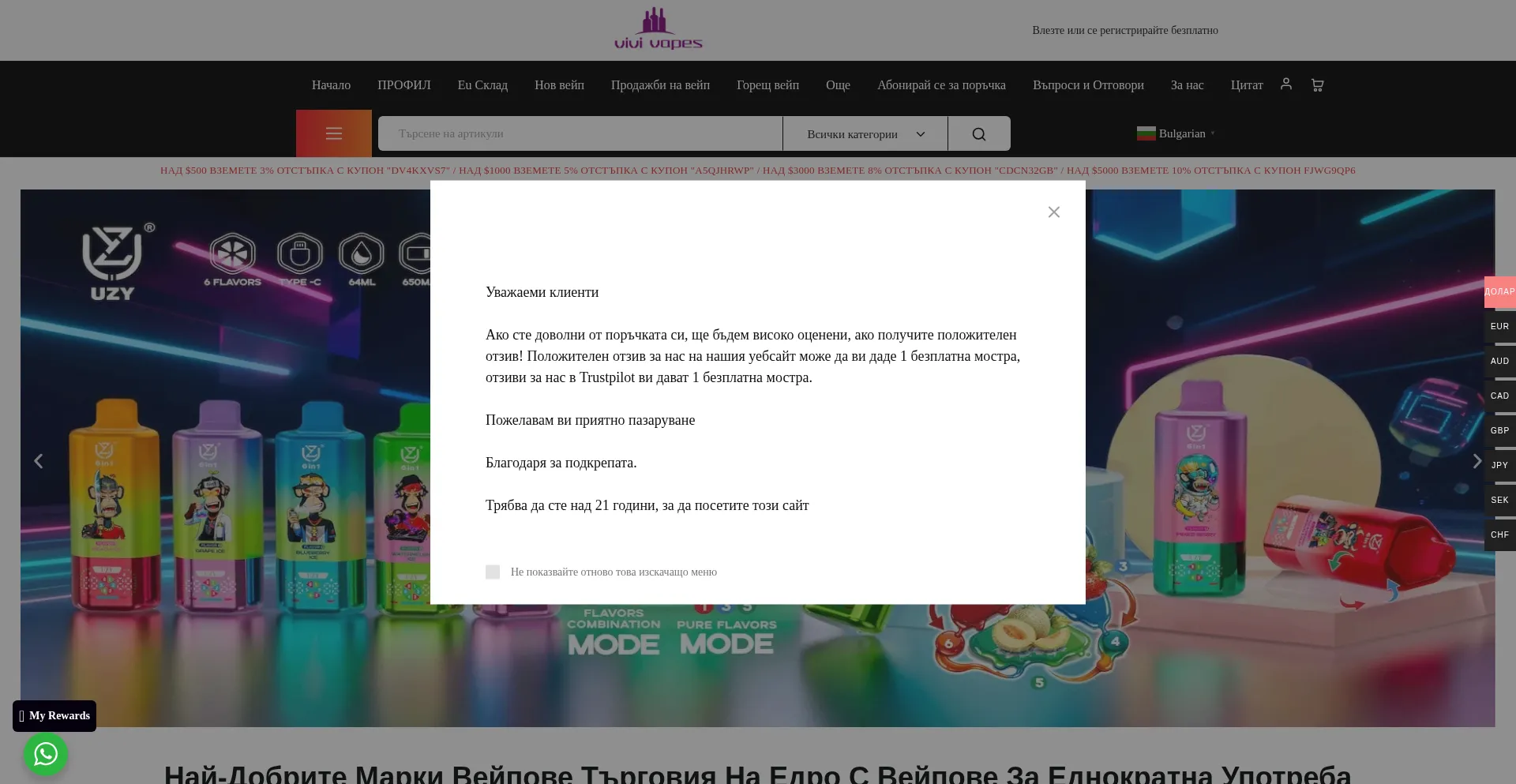Check "Не показвайте отново" checkbox
This screenshot has height=784, width=1516.
(493, 572)
